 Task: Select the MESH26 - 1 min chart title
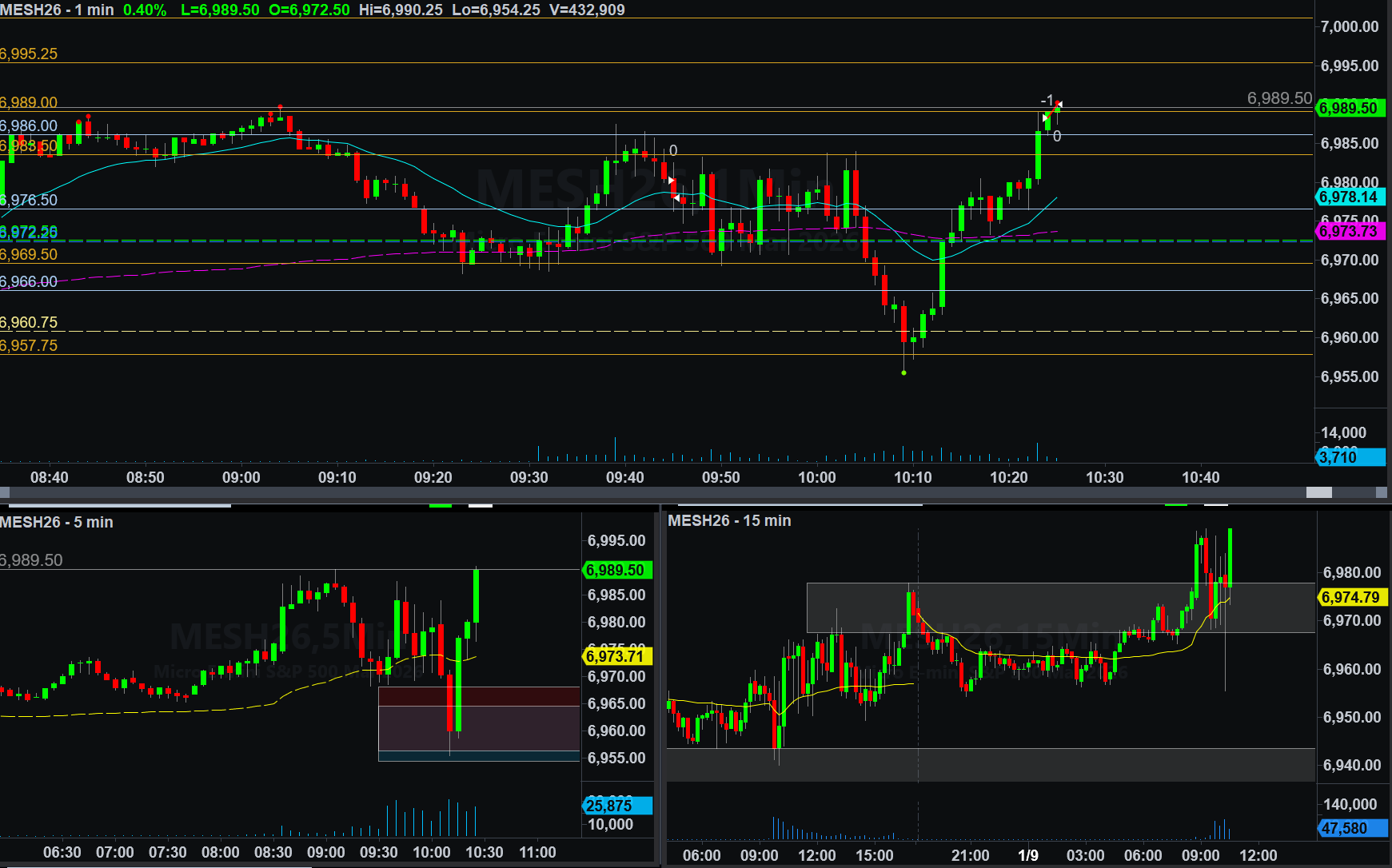57,10
